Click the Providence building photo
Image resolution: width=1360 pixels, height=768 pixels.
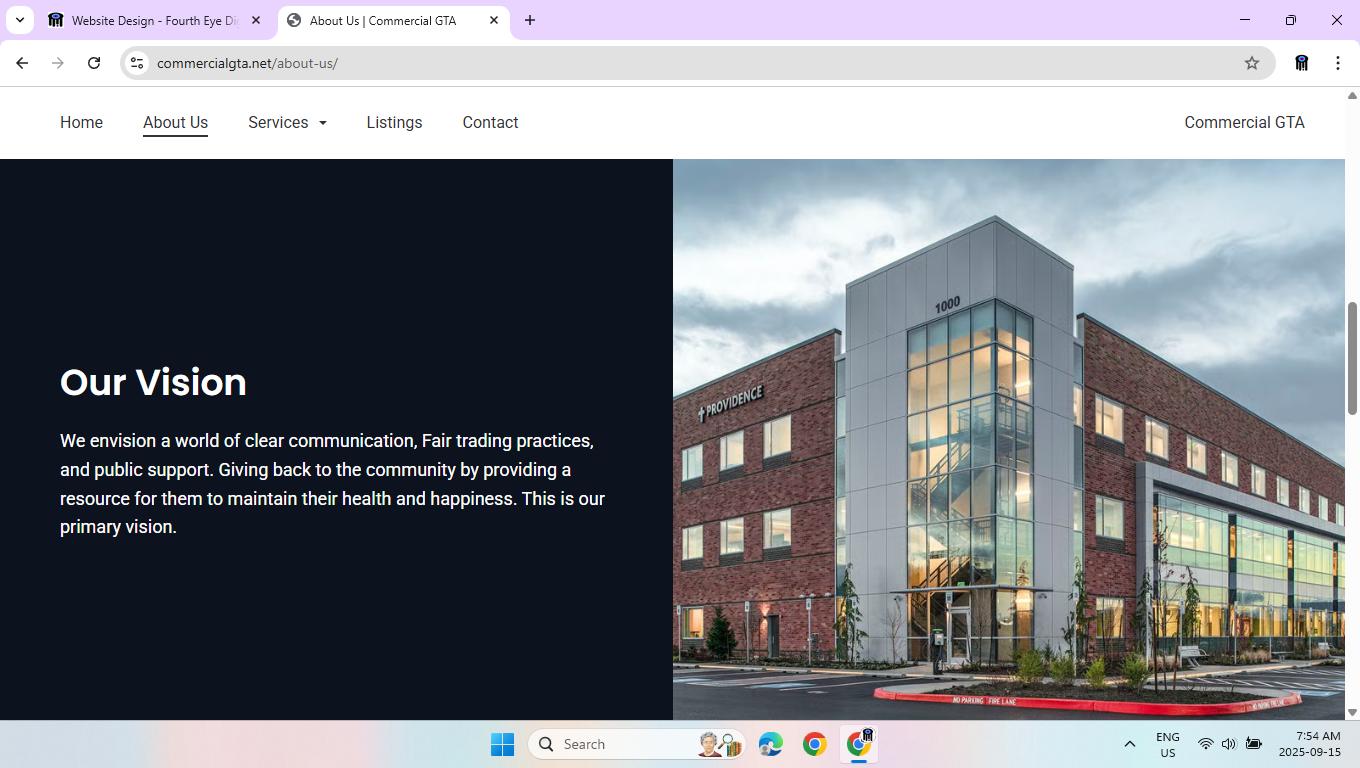click(1009, 439)
